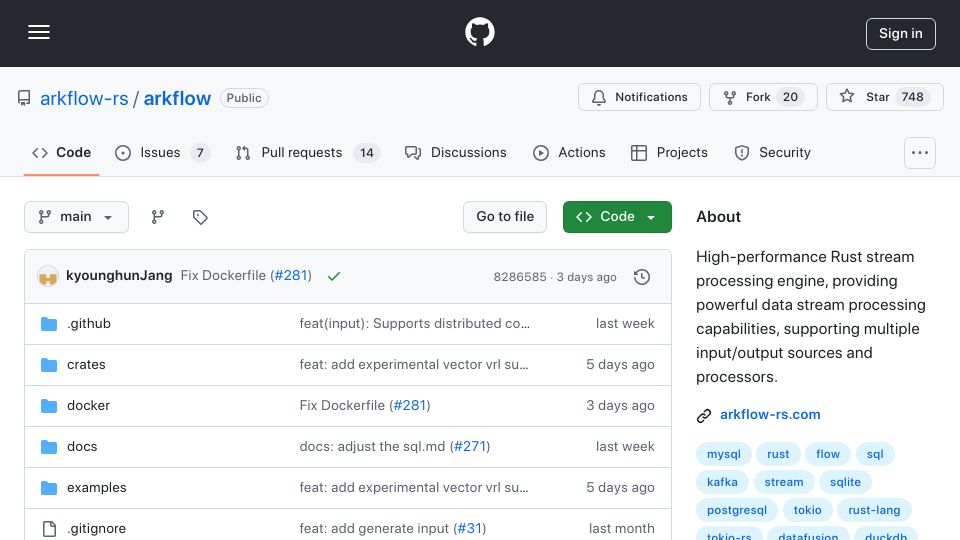
Task: Open the docs folder
Action: (x=82, y=447)
